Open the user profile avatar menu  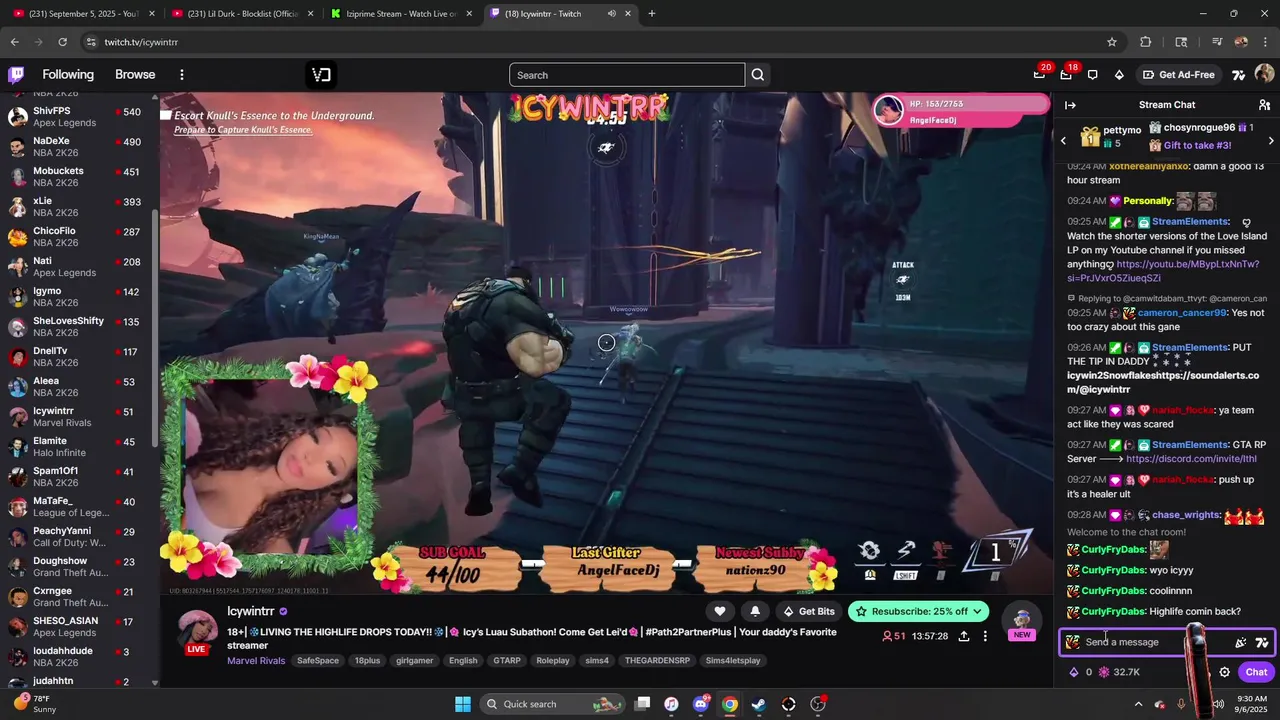1264,74
